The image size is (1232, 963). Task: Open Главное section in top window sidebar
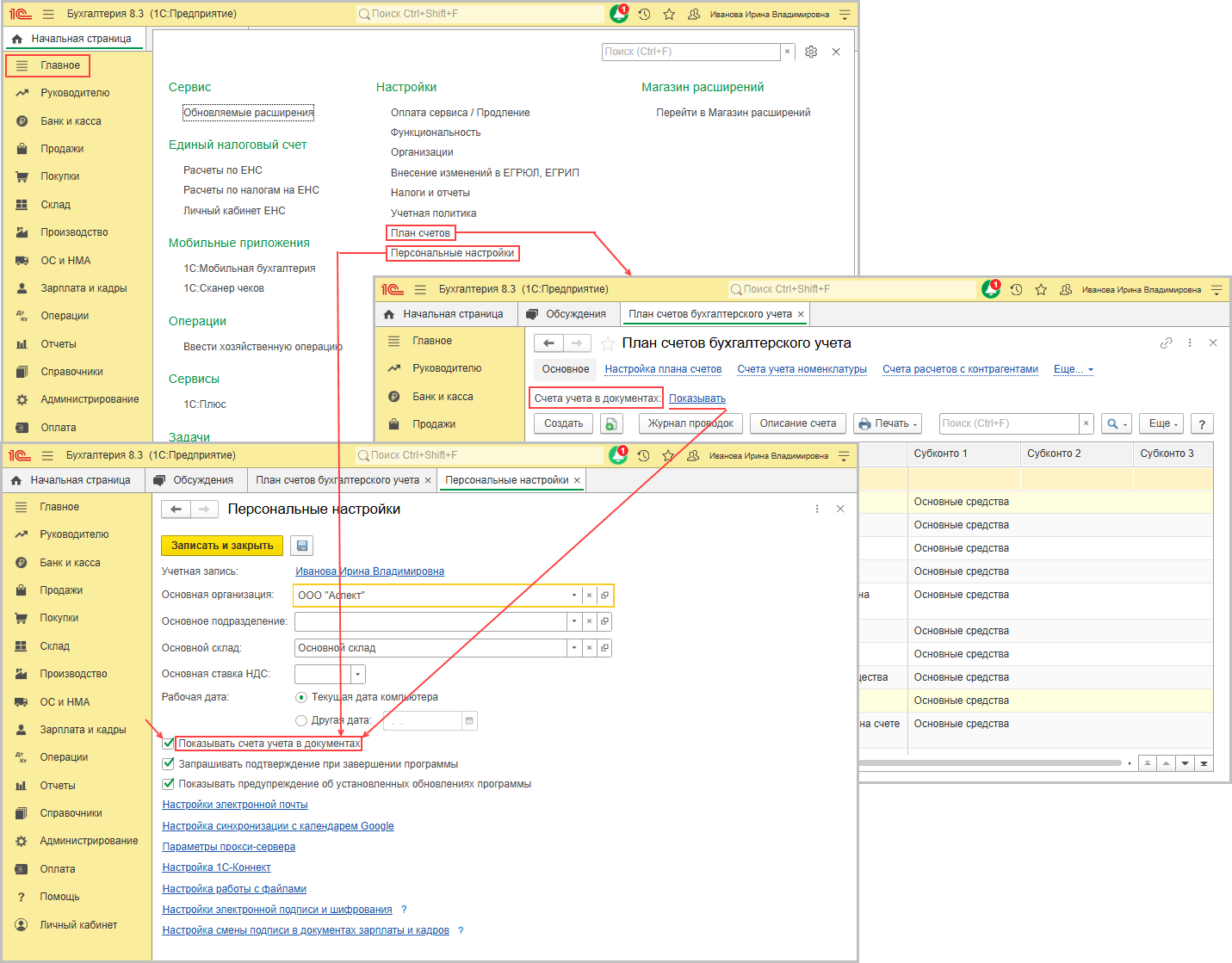[48, 65]
